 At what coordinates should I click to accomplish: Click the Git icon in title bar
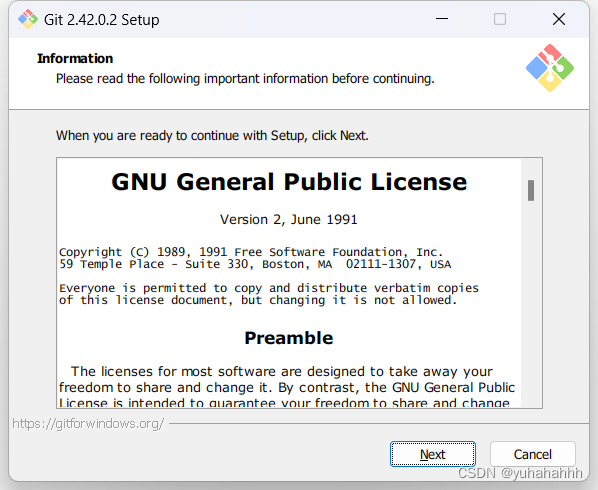[x=28, y=19]
